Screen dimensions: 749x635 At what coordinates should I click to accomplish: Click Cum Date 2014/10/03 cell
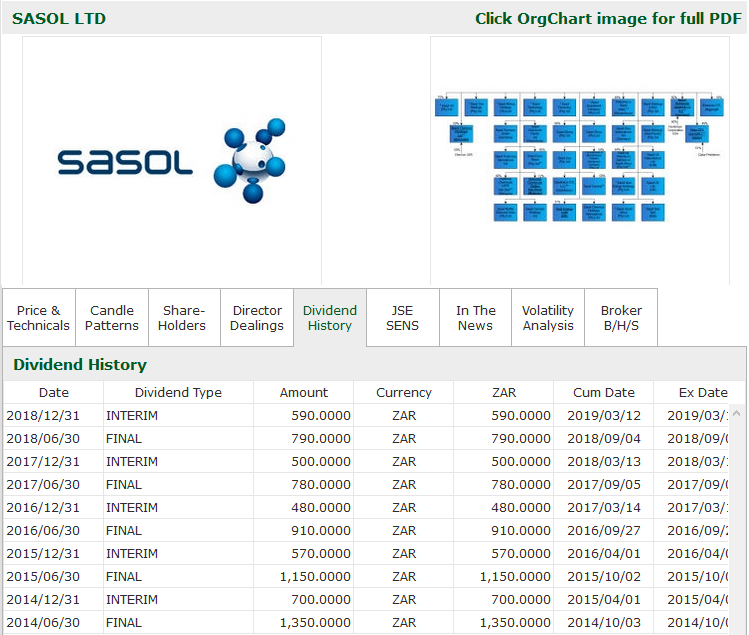click(x=604, y=622)
